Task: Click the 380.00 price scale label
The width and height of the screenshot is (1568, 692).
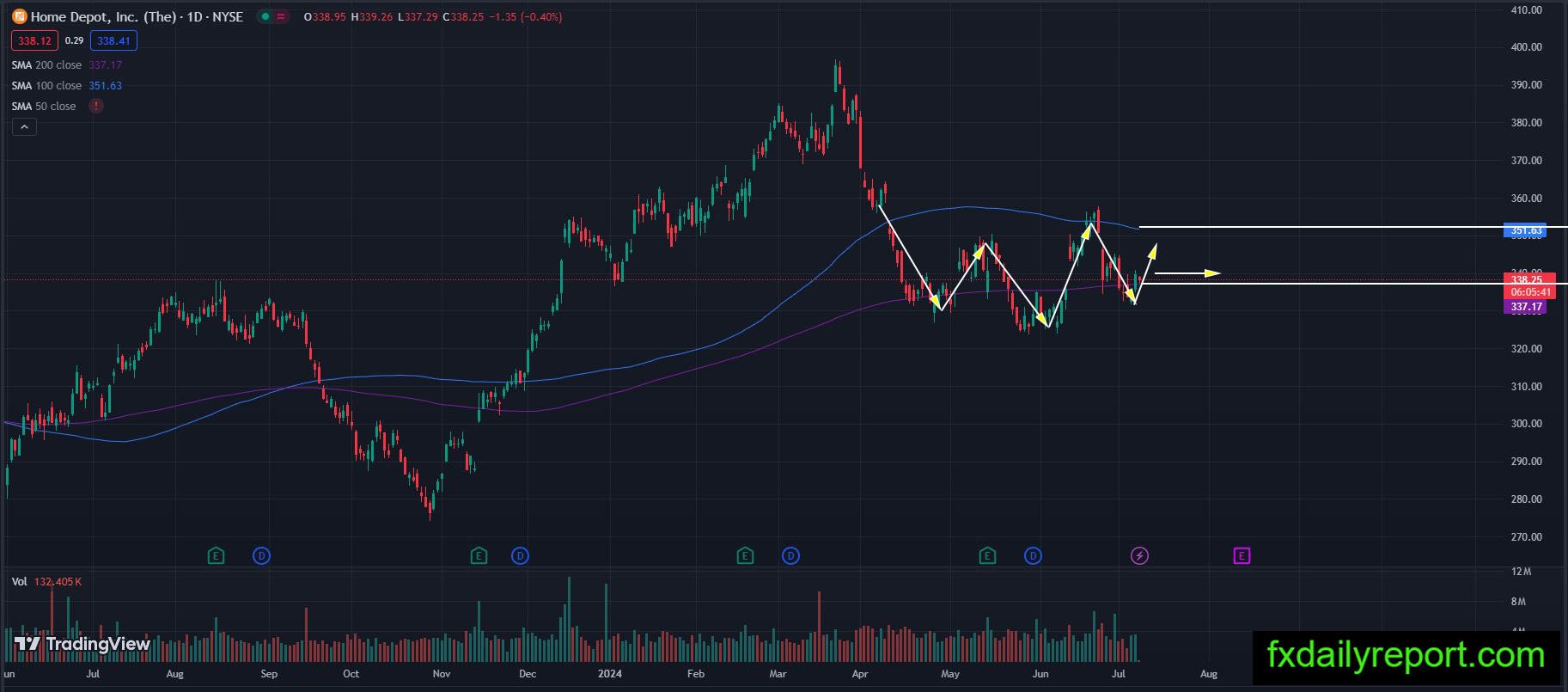Action: [x=1526, y=123]
